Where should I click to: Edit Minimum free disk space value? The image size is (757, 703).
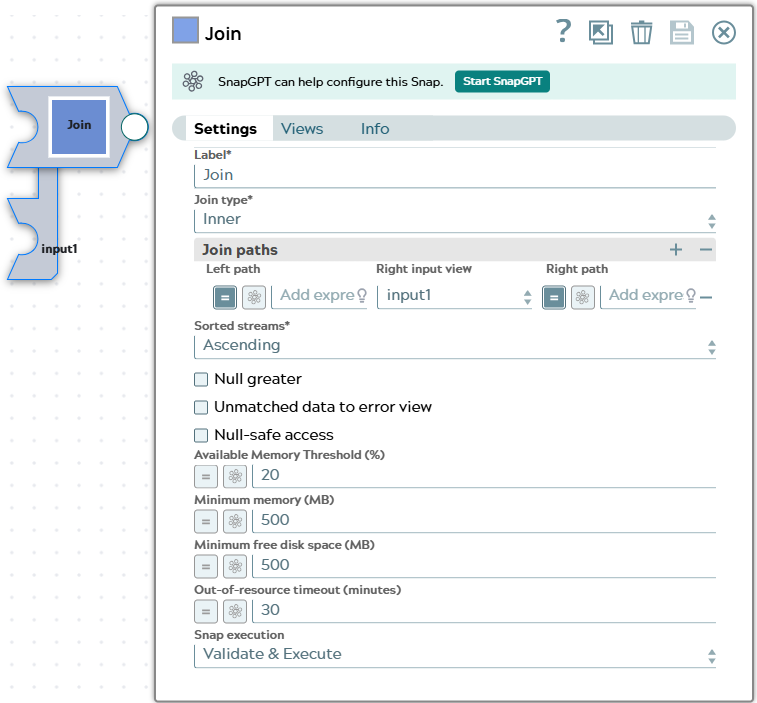[x=484, y=565]
